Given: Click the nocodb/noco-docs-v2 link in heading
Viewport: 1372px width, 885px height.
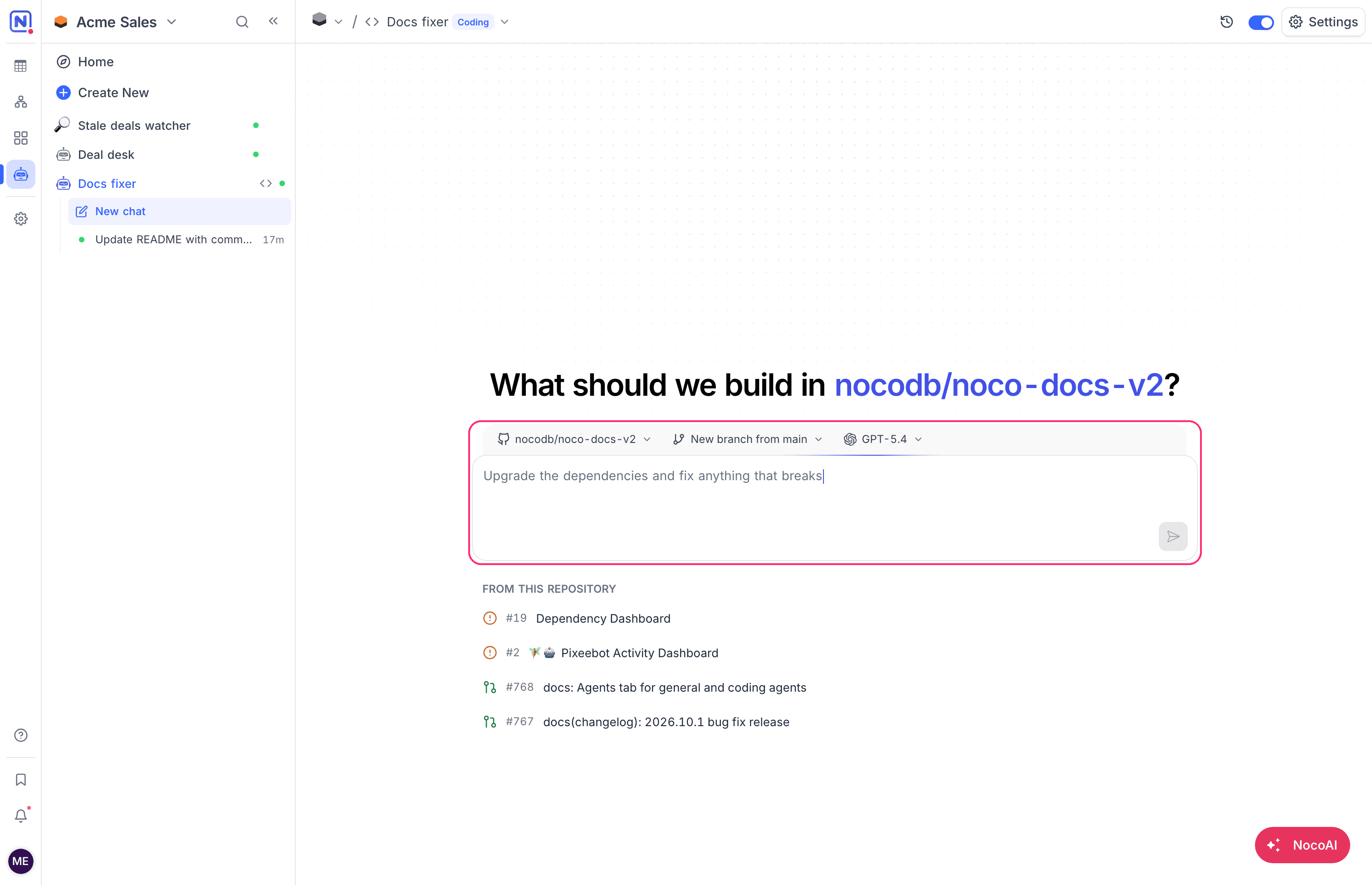Looking at the screenshot, I should 999,384.
